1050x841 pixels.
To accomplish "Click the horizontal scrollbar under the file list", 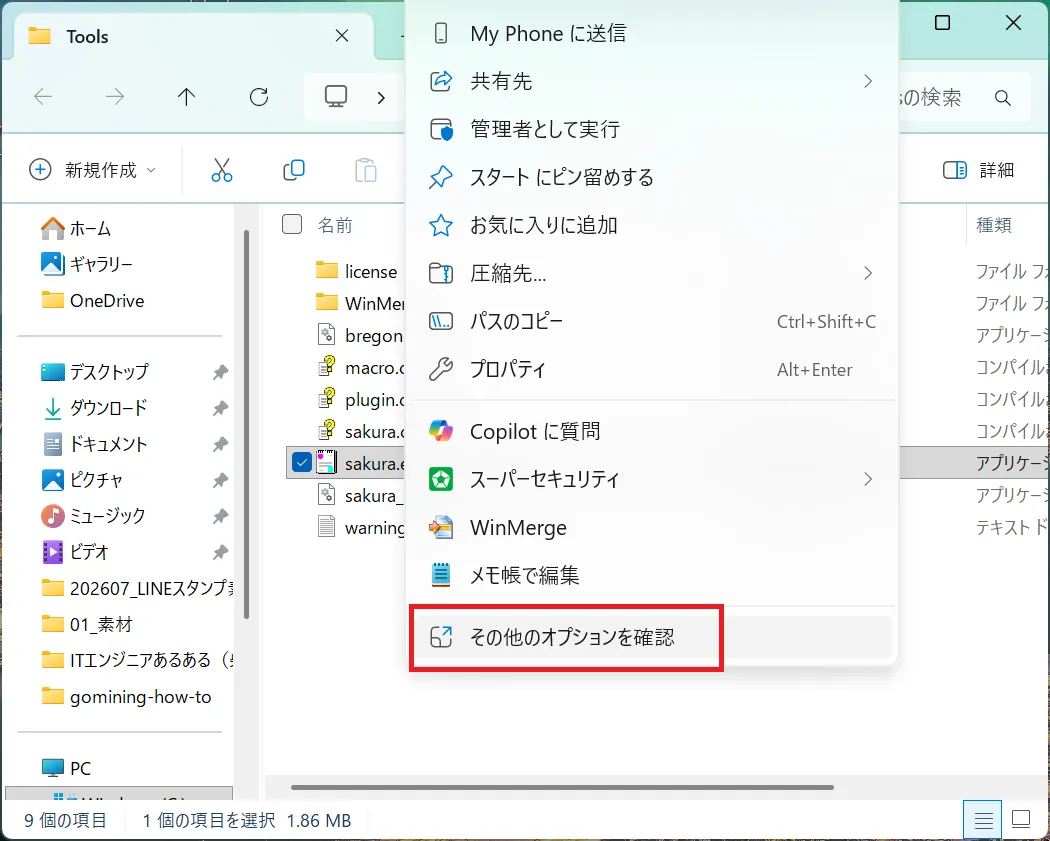I will [562, 787].
